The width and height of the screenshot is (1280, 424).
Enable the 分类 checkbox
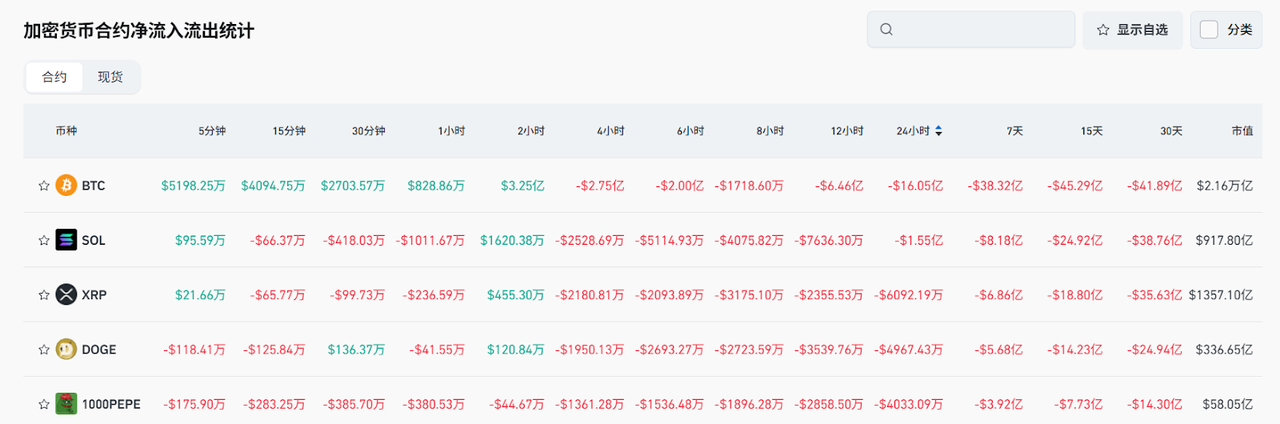1209,30
